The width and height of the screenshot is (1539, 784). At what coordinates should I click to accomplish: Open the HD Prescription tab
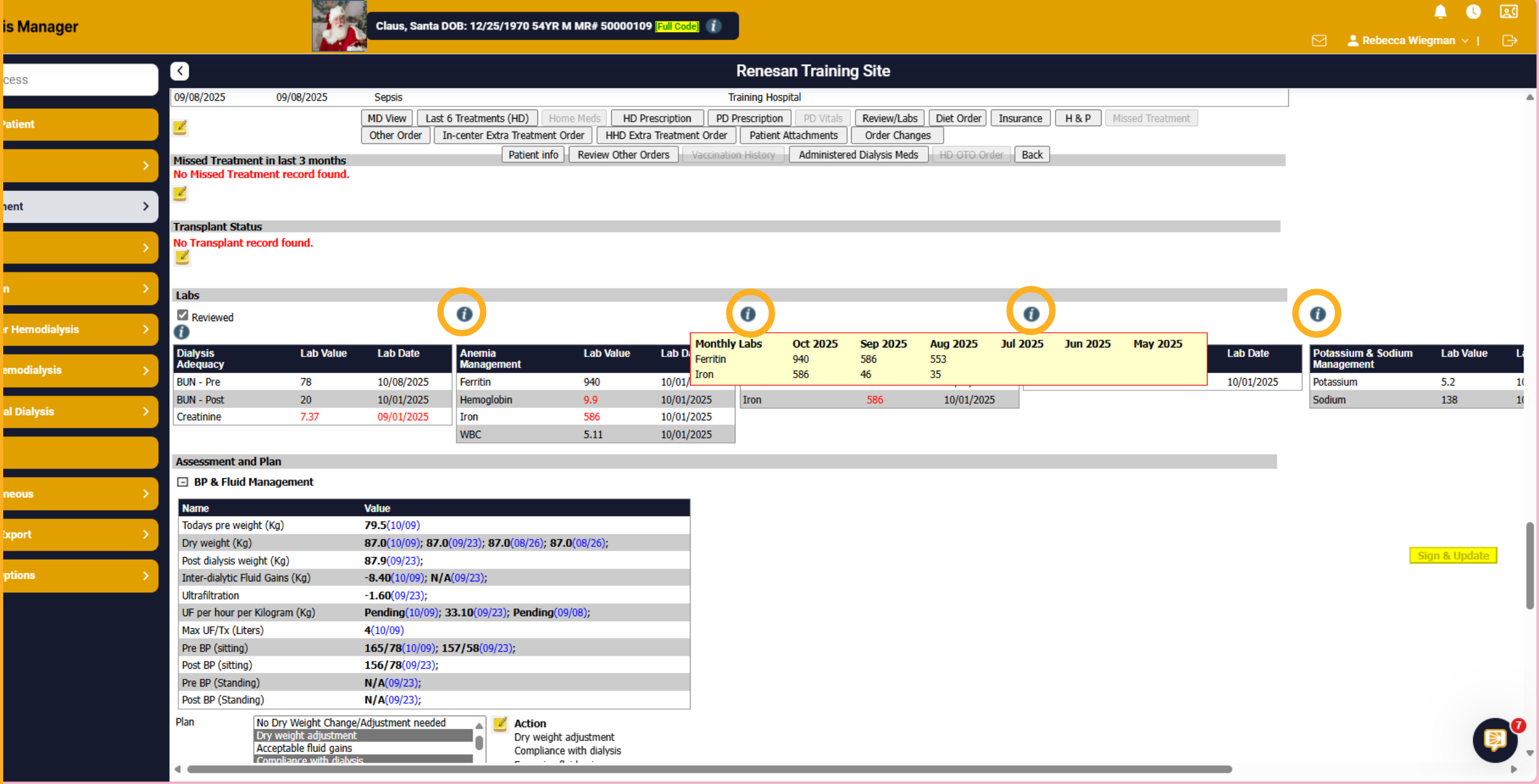(x=657, y=119)
